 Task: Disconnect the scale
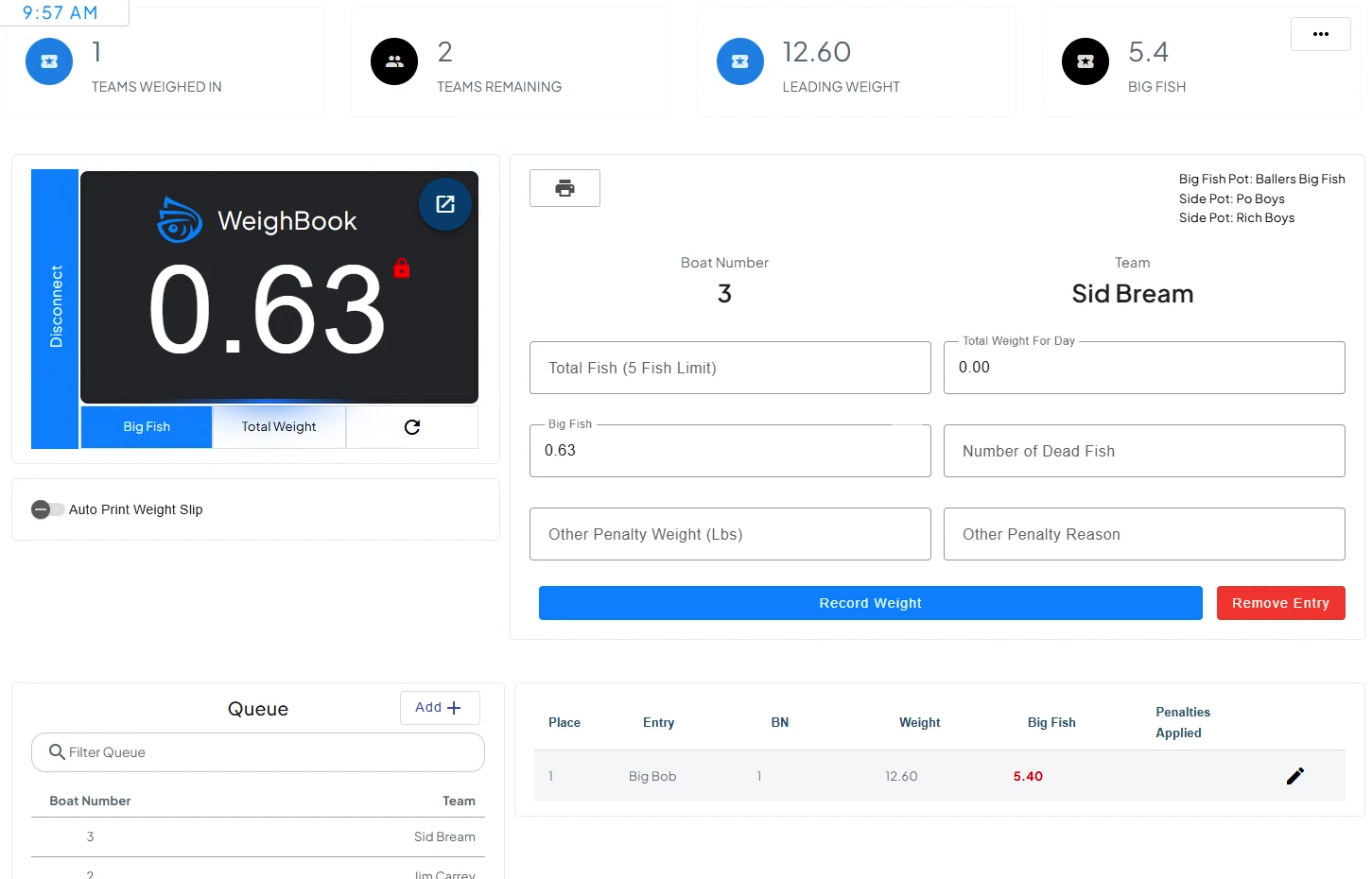pyautogui.click(x=55, y=308)
